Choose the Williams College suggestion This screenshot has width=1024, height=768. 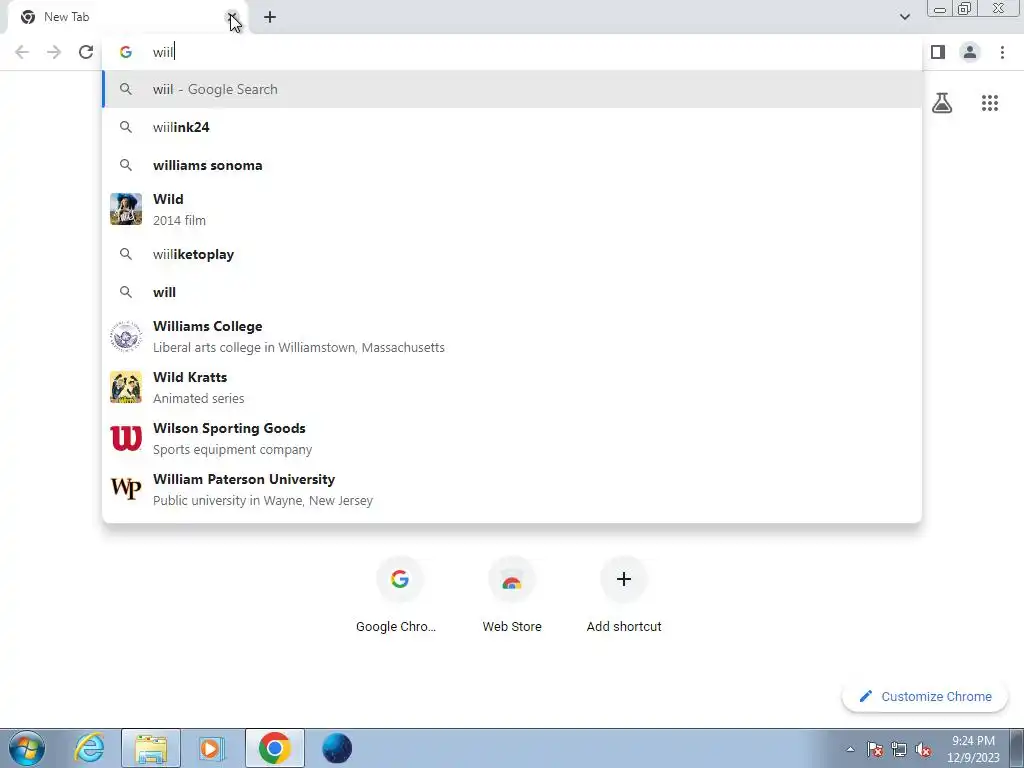click(x=512, y=336)
